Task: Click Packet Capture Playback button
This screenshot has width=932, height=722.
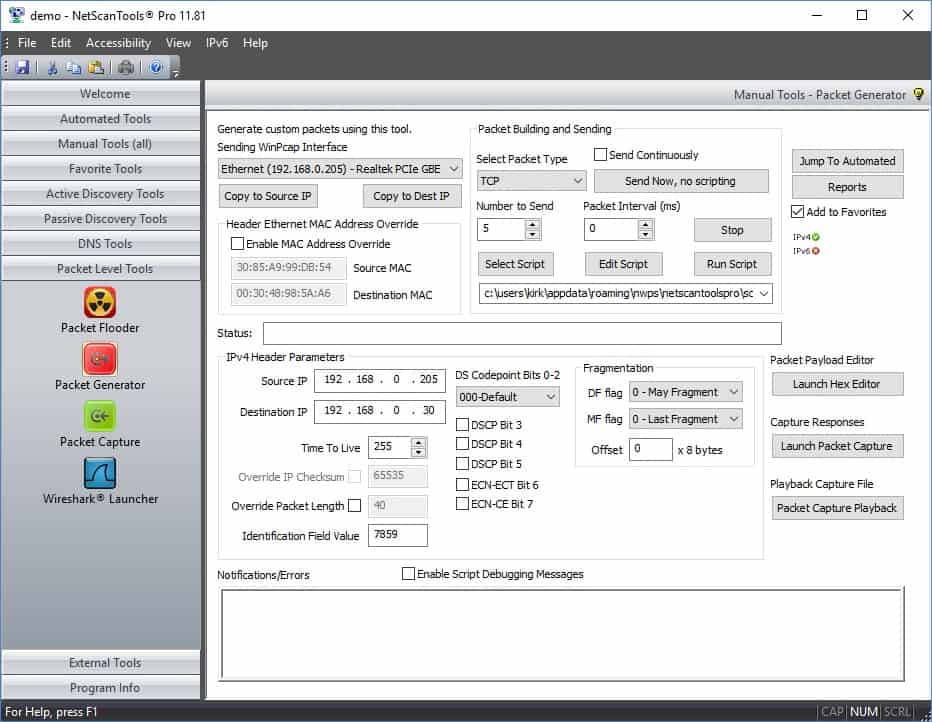Action: [837, 508]
